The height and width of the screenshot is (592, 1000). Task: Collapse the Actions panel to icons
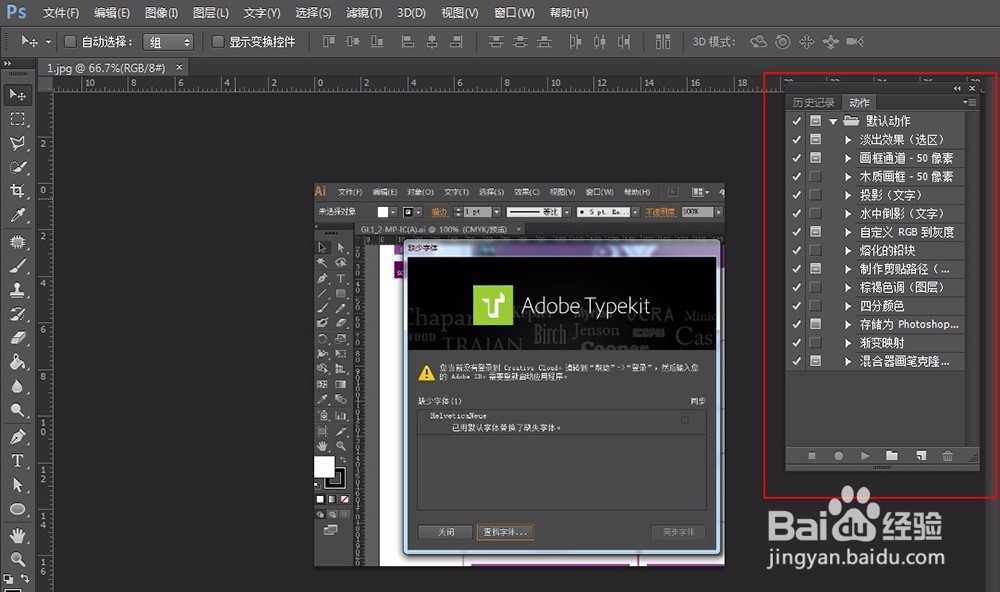tap(957, 88)
